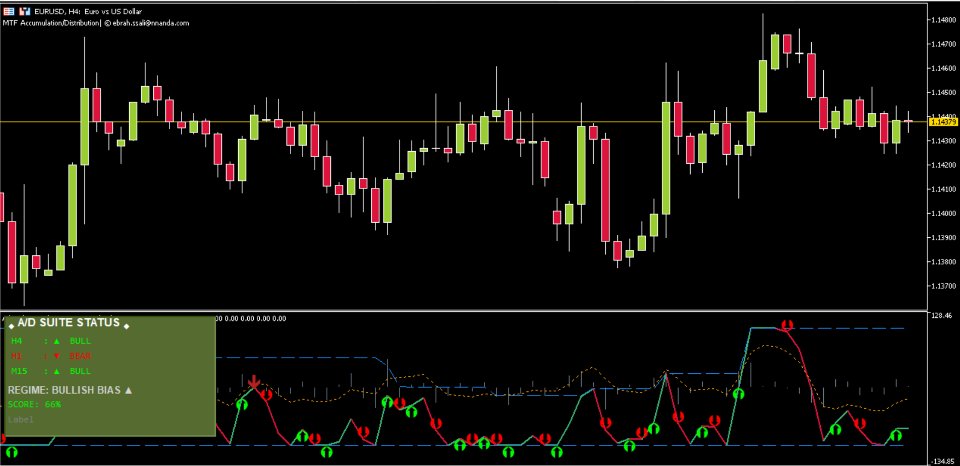Click the green up-arrow signal below the status panel

click(x=12, y=453)
